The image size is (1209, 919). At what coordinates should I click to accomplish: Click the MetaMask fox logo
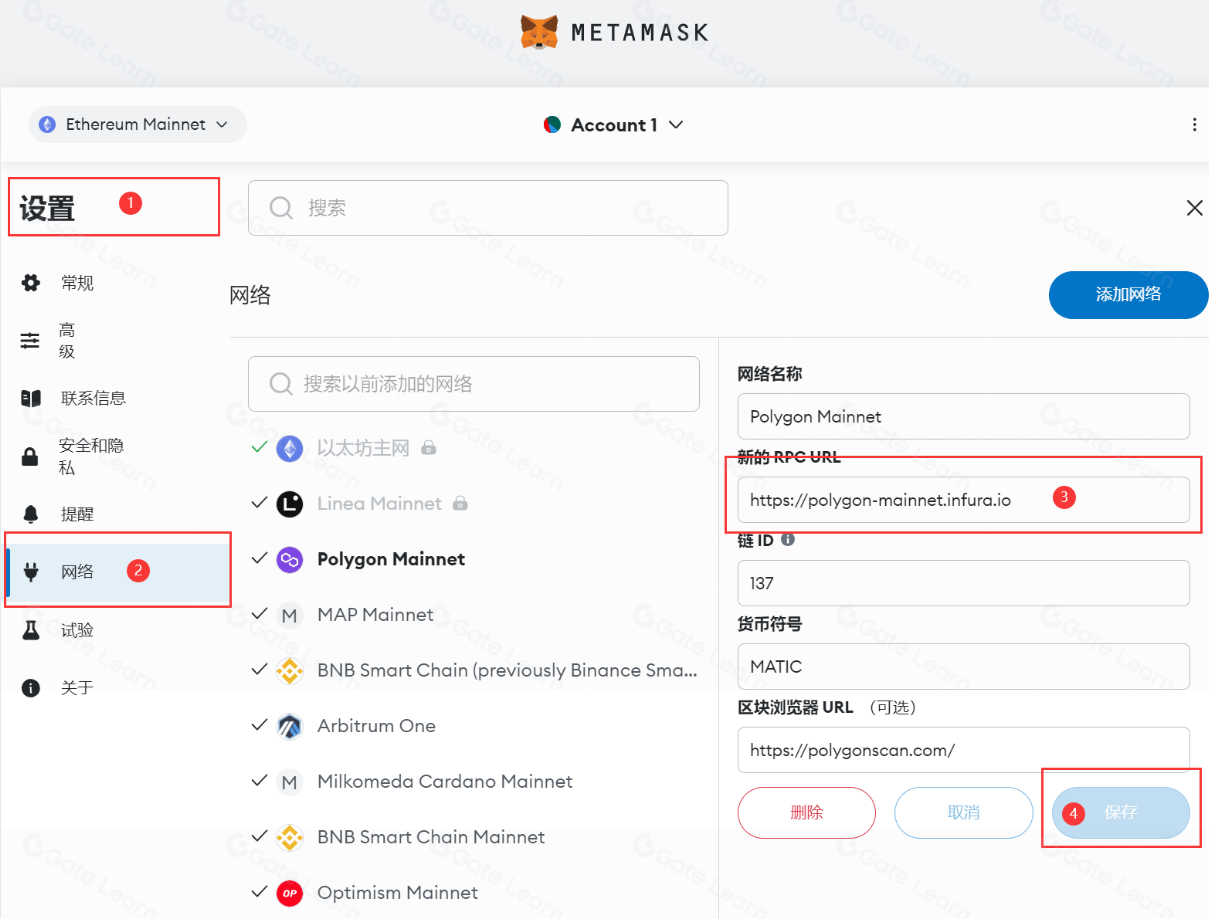point(539,32)
